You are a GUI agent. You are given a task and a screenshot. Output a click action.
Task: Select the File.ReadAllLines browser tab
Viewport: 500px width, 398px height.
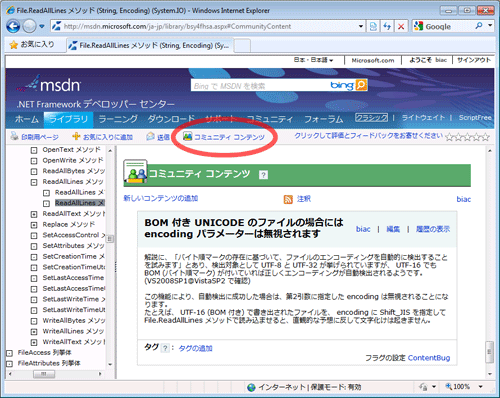coord(150,46)
